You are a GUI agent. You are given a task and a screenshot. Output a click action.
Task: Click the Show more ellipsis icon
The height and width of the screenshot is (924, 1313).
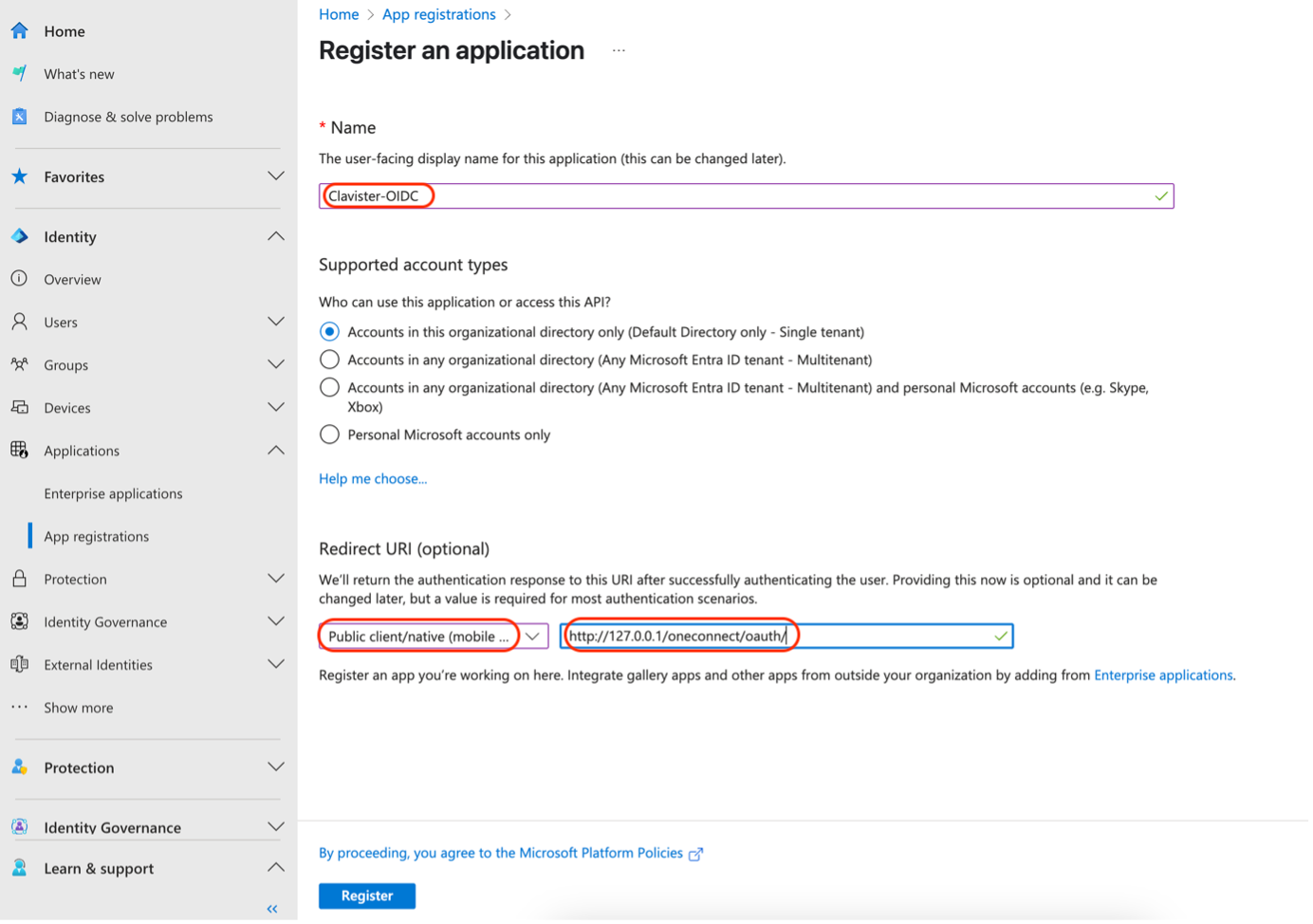coord(19,707)
